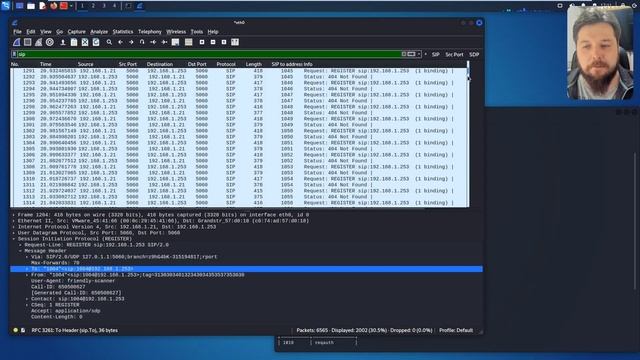Click the expert information status circle
Screen dimensions: 640x360
click(x=16, y=330)
